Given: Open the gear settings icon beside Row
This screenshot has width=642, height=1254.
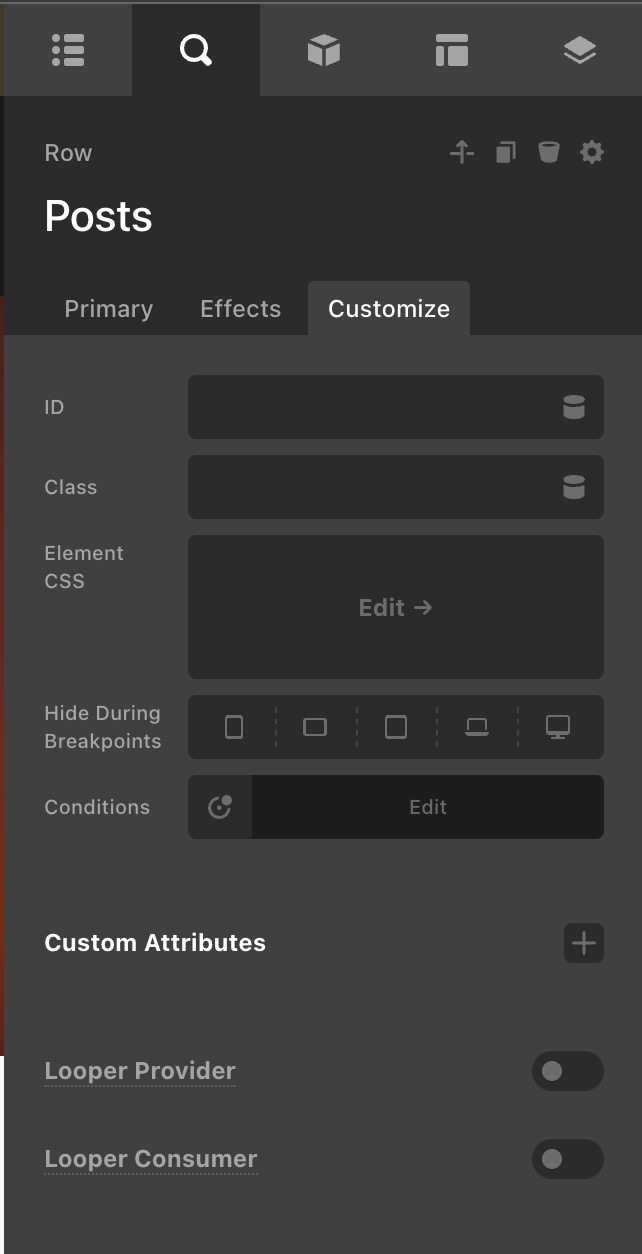Looking at the screenshot, I should [592, 153].
